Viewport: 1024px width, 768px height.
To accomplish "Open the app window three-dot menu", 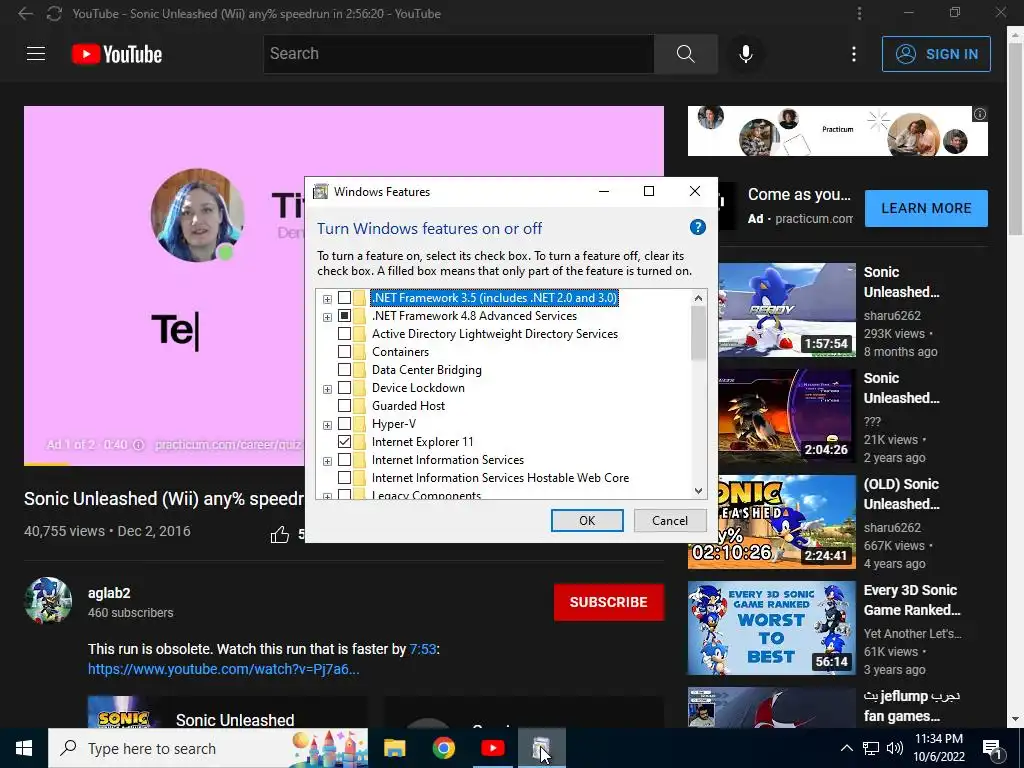I will pyautogui.click(x=859, y=13).
